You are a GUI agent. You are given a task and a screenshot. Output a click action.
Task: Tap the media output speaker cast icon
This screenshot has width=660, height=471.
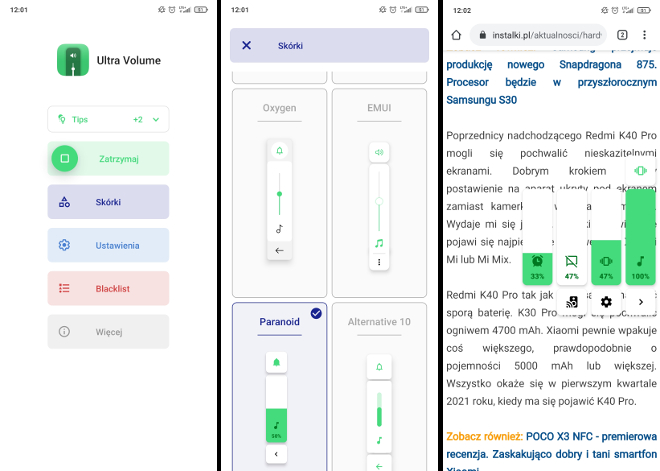[x=572, y=301]
